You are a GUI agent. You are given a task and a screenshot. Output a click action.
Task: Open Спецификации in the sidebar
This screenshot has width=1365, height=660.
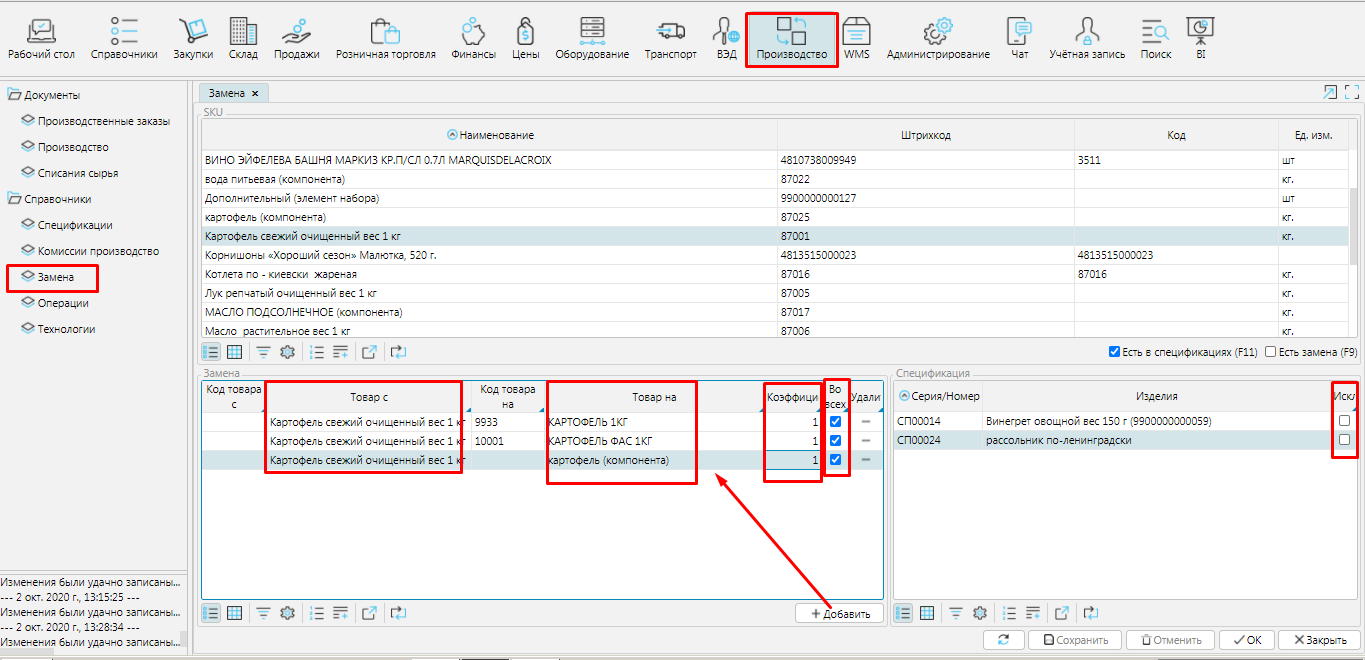tap(75, 225)
